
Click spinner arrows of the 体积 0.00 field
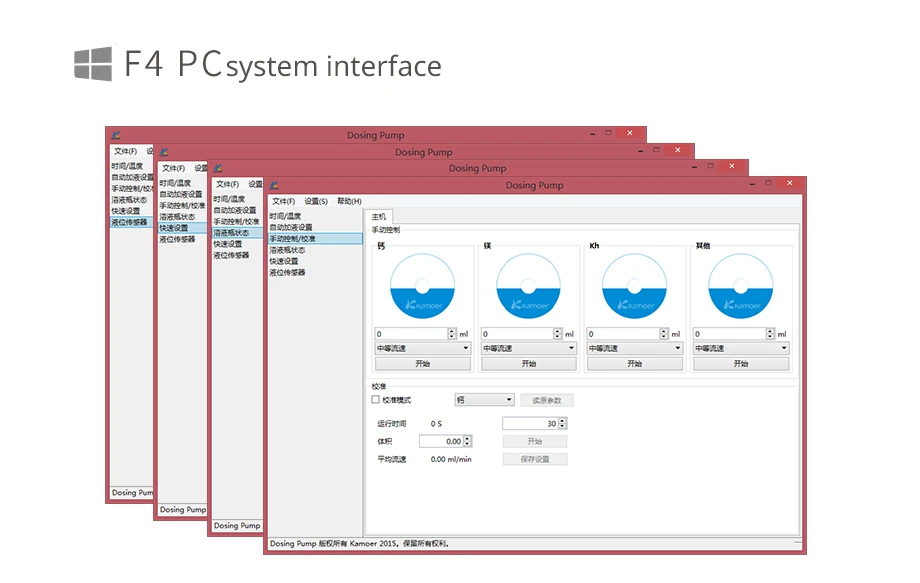pyautogui.click(x=468, y=441)
